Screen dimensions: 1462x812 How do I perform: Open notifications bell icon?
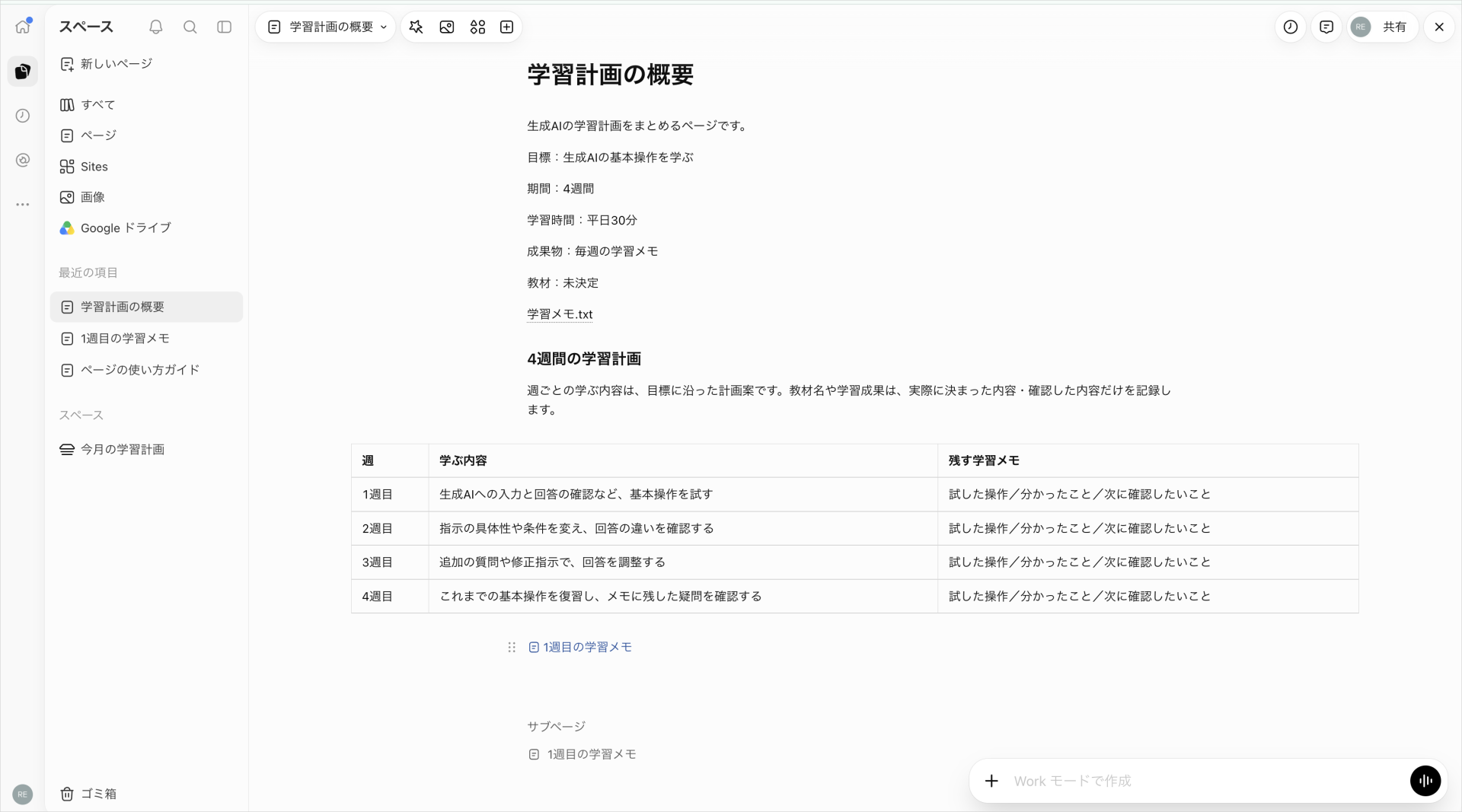tap(156, 27)
